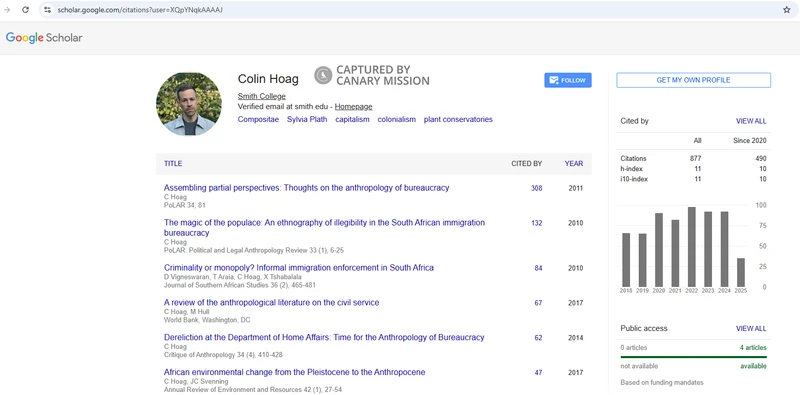Viewport: 800px width, 395px height.
Task: Open View All in Cited by section
Action: tap(751, 121)
